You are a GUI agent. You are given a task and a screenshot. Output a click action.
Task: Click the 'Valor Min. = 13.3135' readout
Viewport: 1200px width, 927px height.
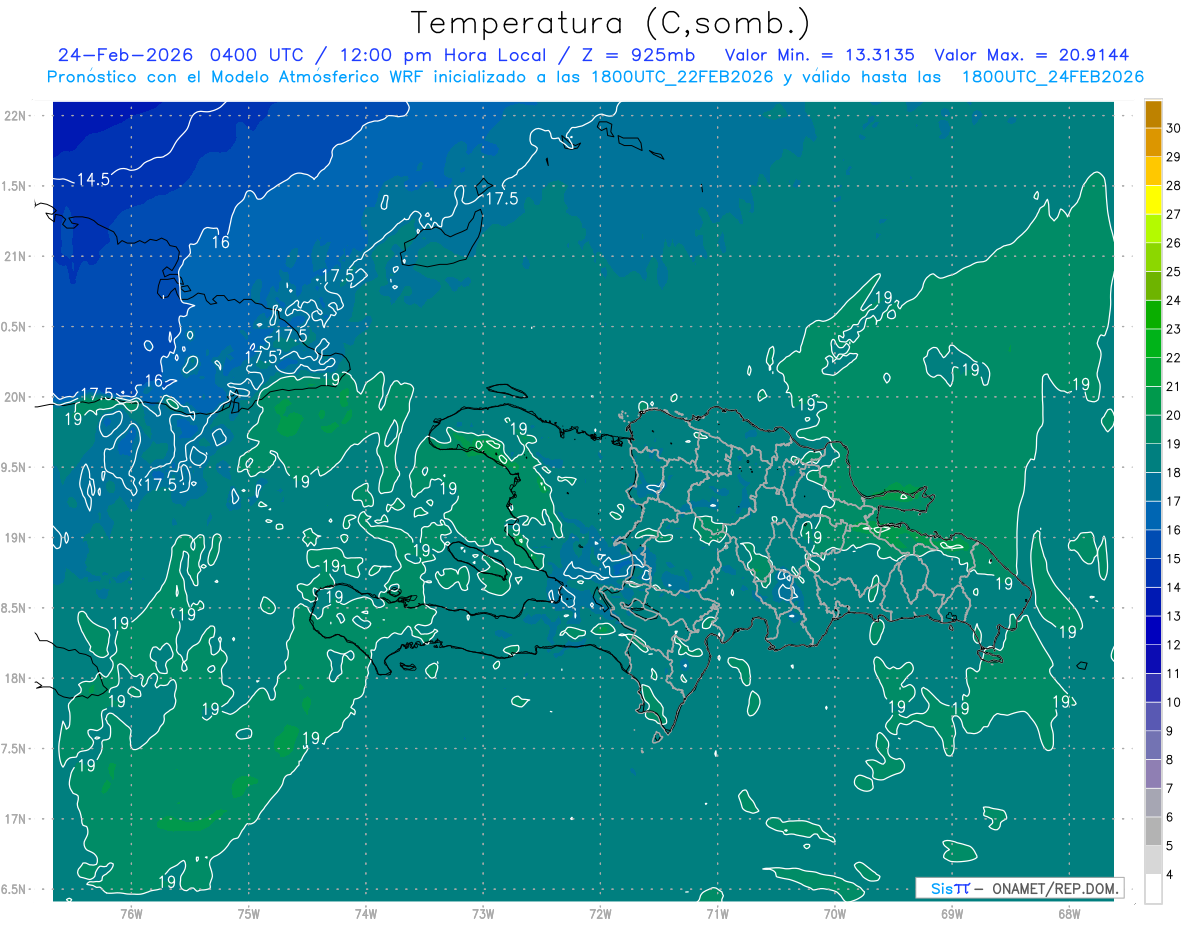820,54
